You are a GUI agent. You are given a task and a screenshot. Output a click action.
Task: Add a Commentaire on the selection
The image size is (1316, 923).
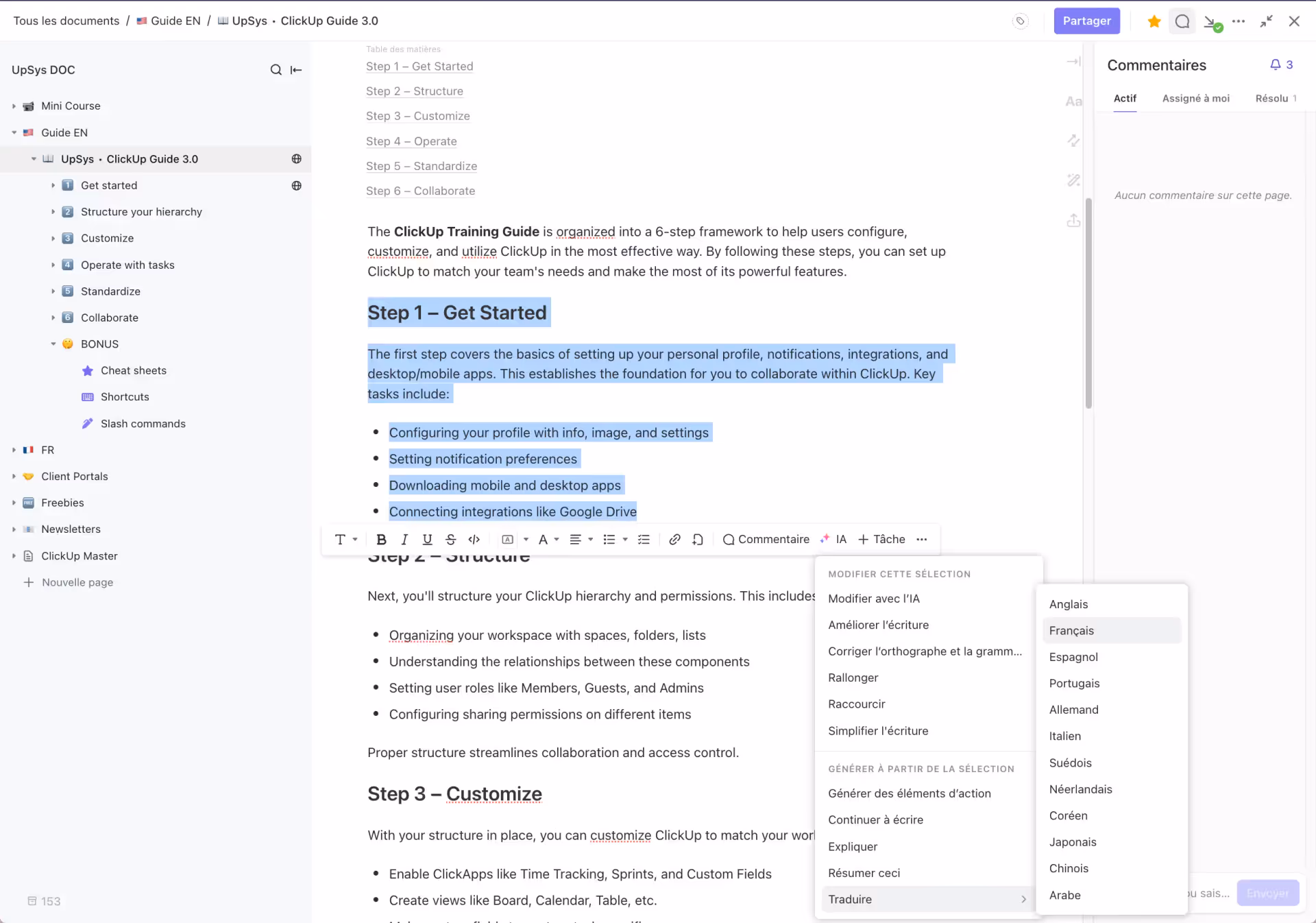pyautogui.click(x=766, y=540)
